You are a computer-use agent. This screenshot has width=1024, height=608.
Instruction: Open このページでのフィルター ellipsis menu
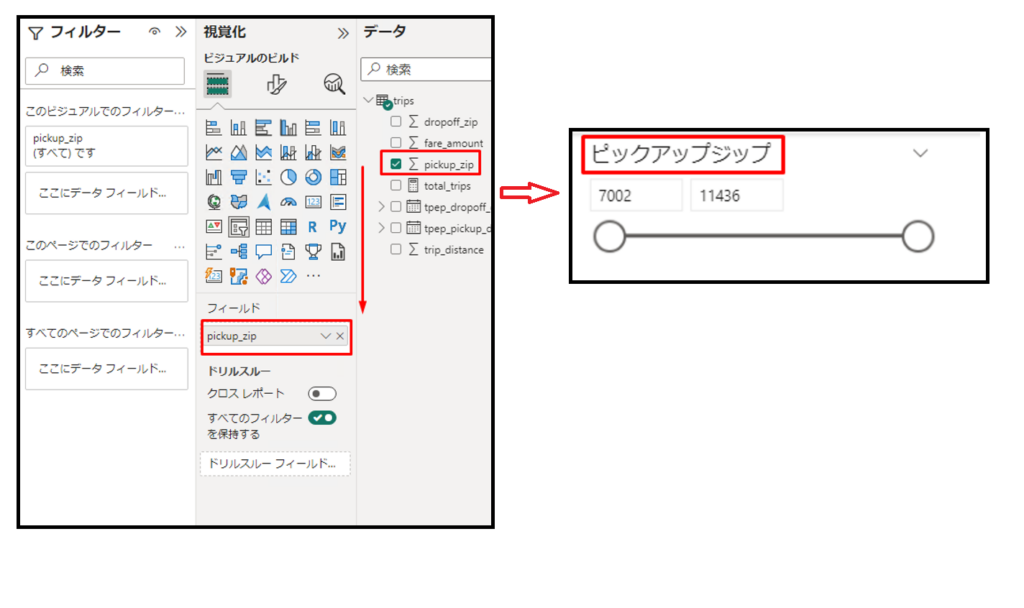[x=179, y=246]
